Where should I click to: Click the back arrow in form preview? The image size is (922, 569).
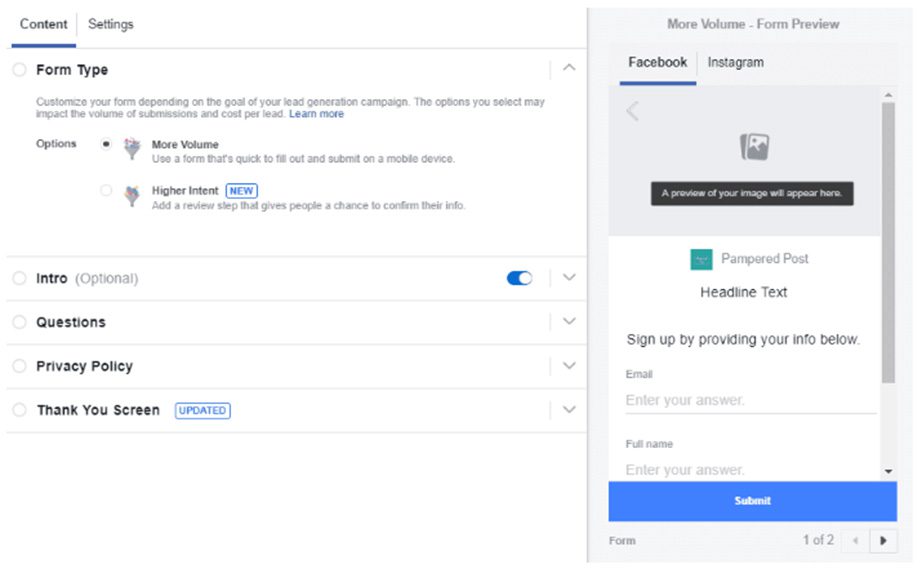pyautogui.click(x=632, y=111)
